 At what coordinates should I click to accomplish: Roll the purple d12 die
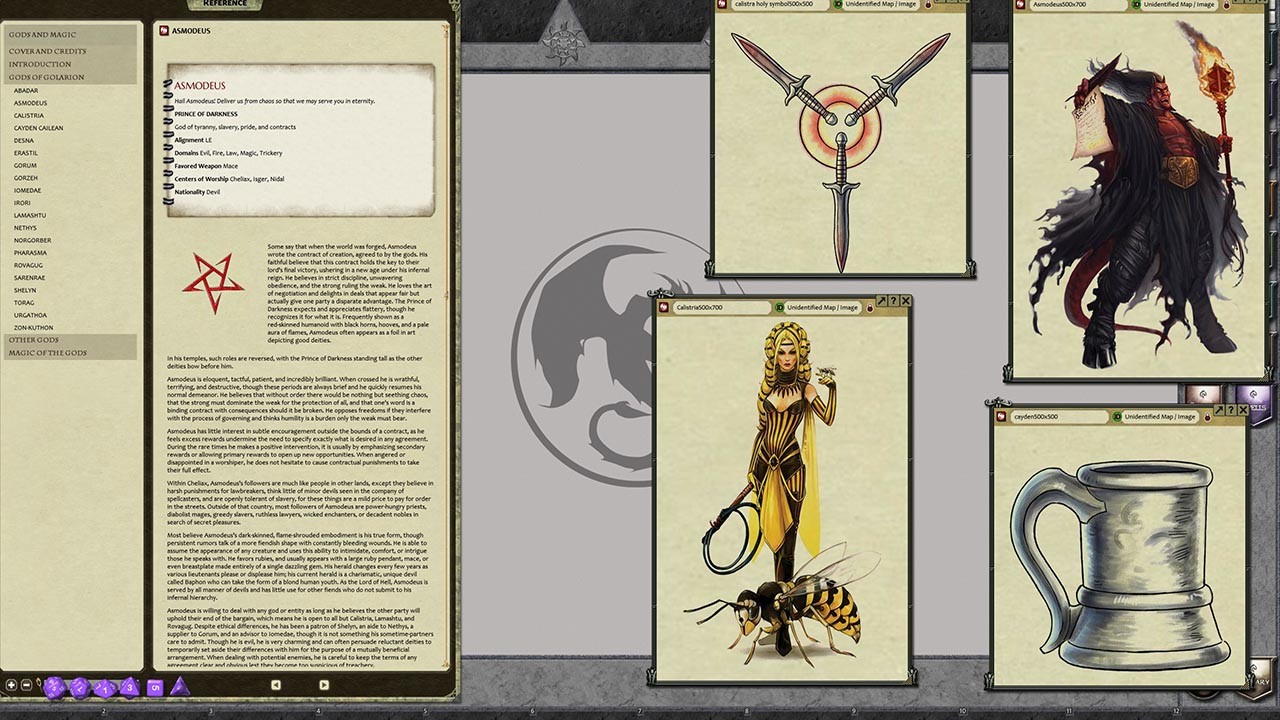[x=80, y=688]
